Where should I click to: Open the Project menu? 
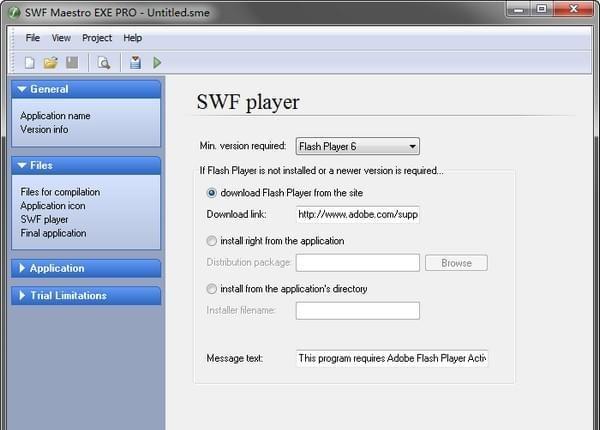tap(97, 38)
